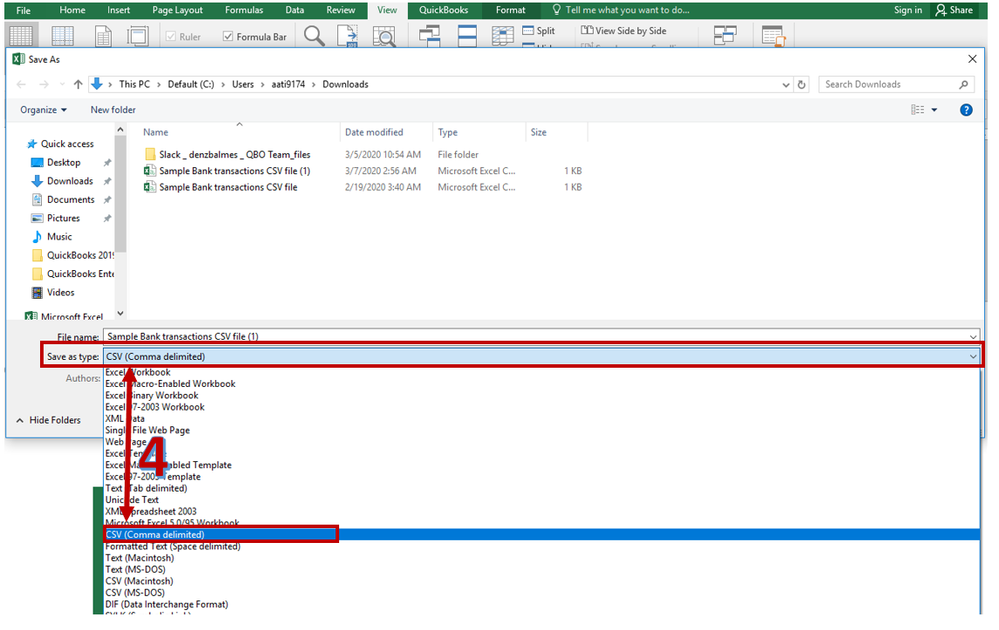Click the Zoom to 100% icon
The image size is (999, 630).
pos(348,36)
